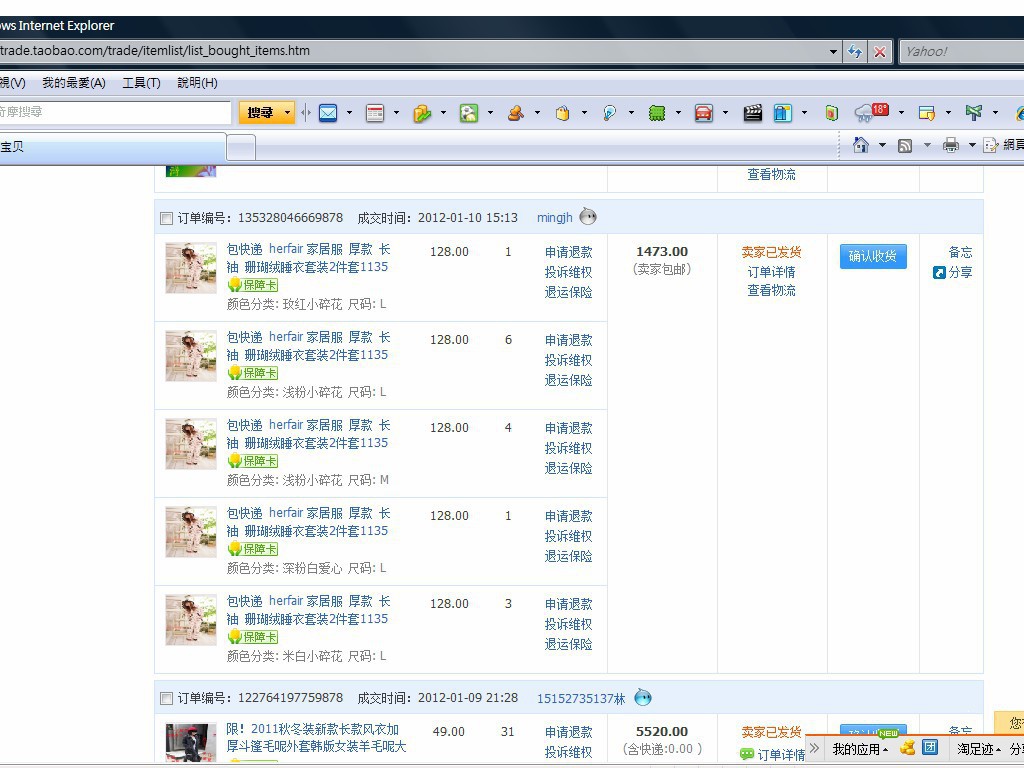
Task: Click the yellow window toolbar icon
Action: pyautogui.click(x=927, y=113)
